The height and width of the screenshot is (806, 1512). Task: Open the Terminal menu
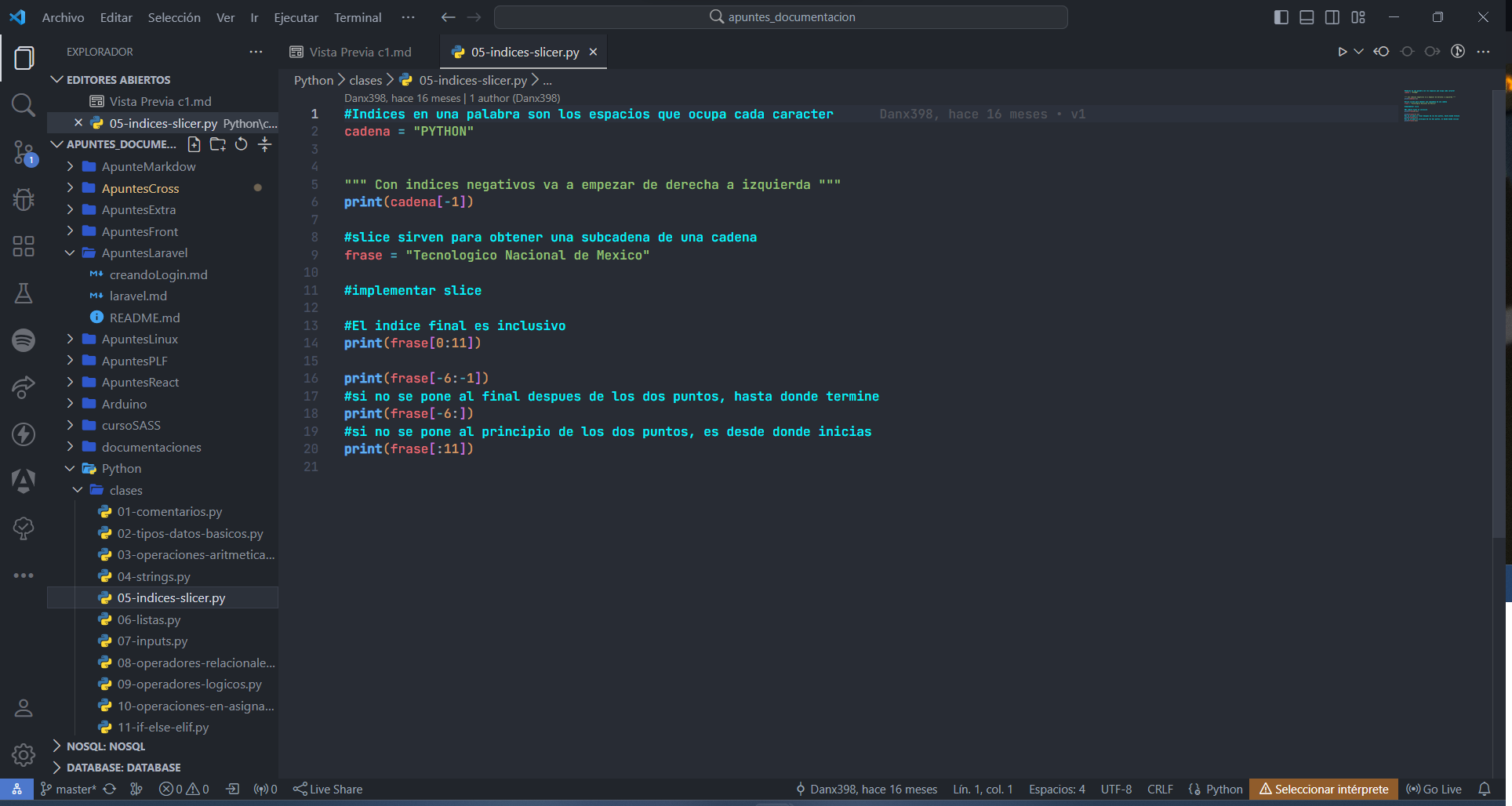pyautogui.click(x=358, y=17)
